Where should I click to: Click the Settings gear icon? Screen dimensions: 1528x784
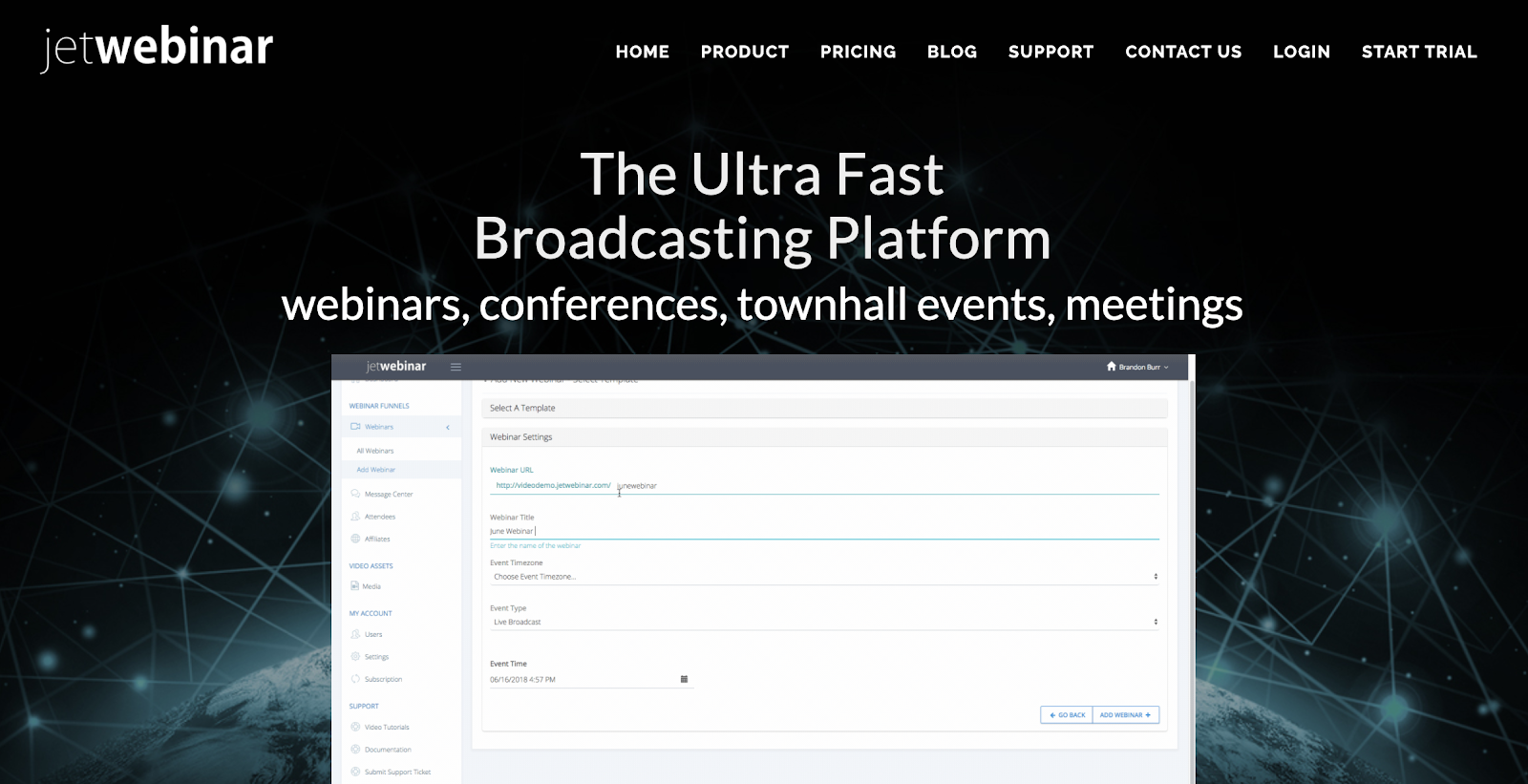[x=355, y=656]
